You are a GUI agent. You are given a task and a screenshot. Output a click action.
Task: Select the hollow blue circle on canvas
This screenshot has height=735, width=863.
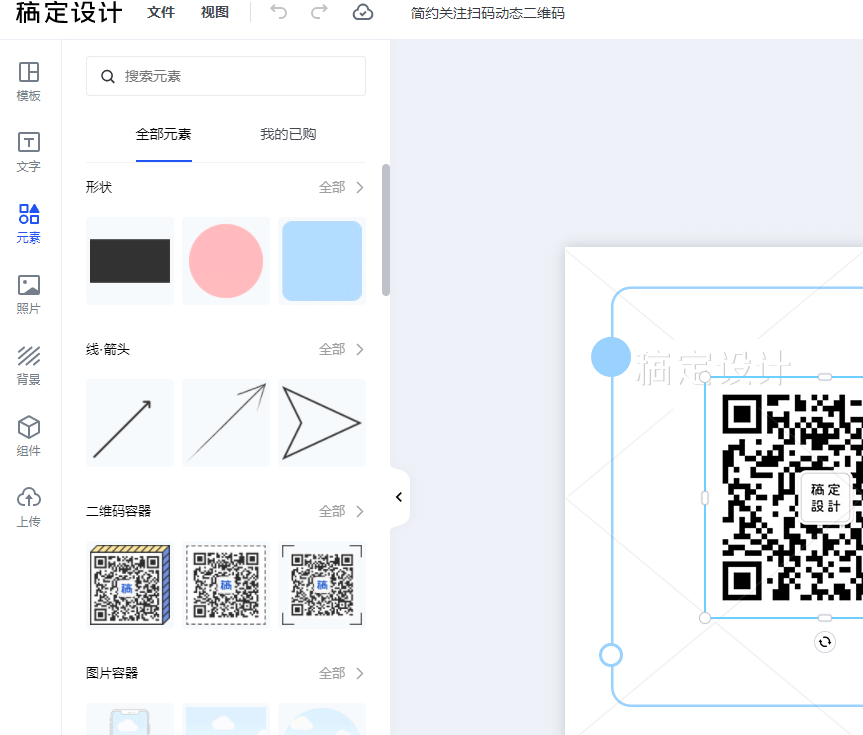611,655
